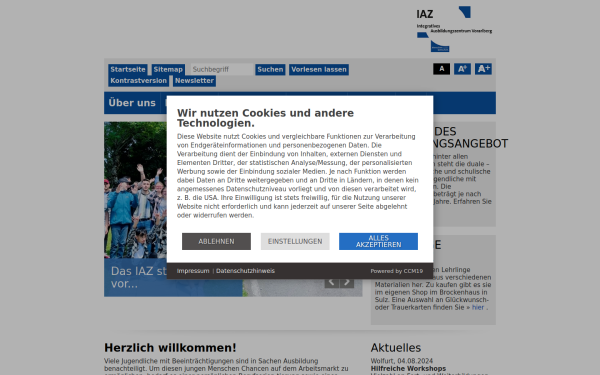Show previous slide with left arrow
The width and height of the screenshot is (600, 375).
[332, 282]
